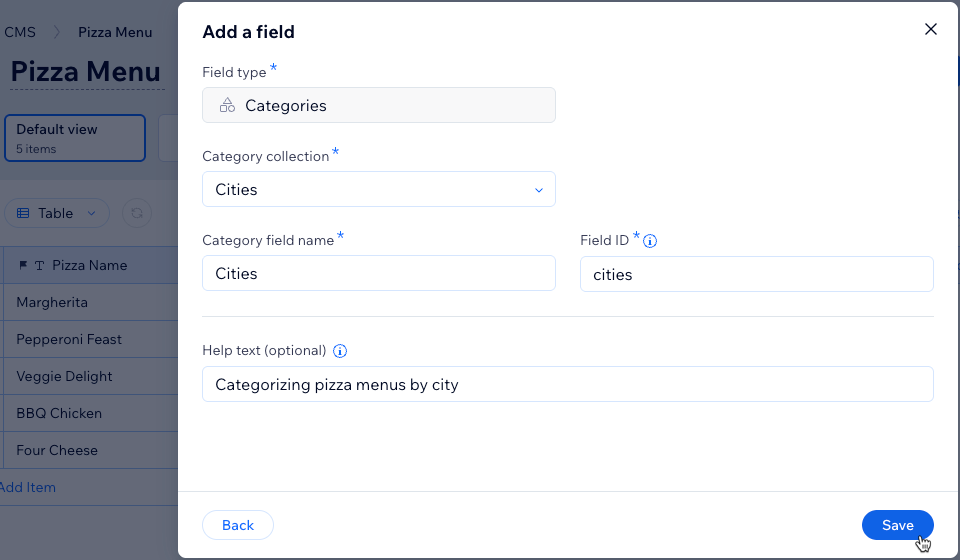This screenshot has height=560, width=960.
Task: Click the primary field flag icon
Action: coord(23,265)
